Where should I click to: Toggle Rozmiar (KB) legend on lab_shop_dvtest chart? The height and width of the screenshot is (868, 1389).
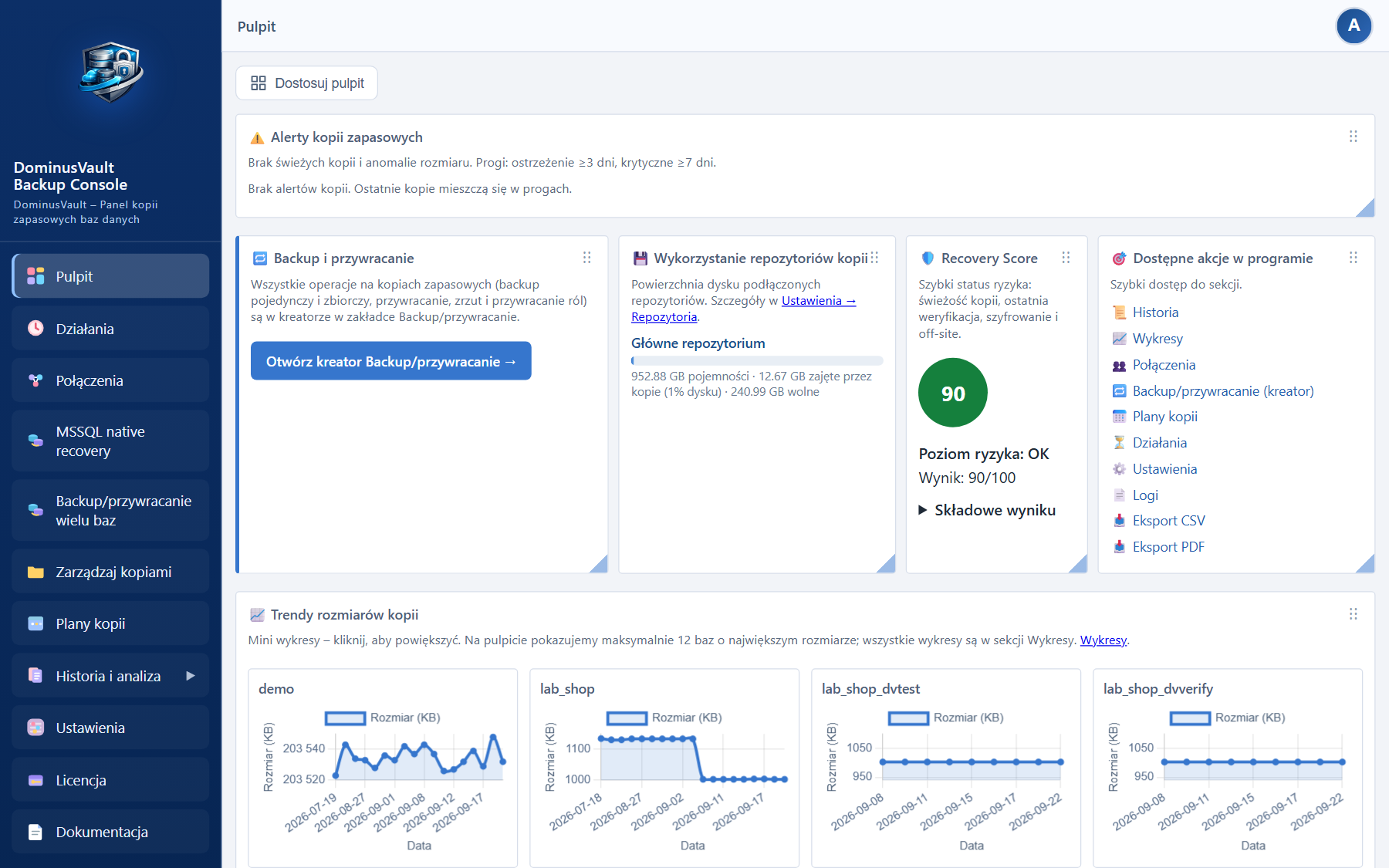point(946,718)
